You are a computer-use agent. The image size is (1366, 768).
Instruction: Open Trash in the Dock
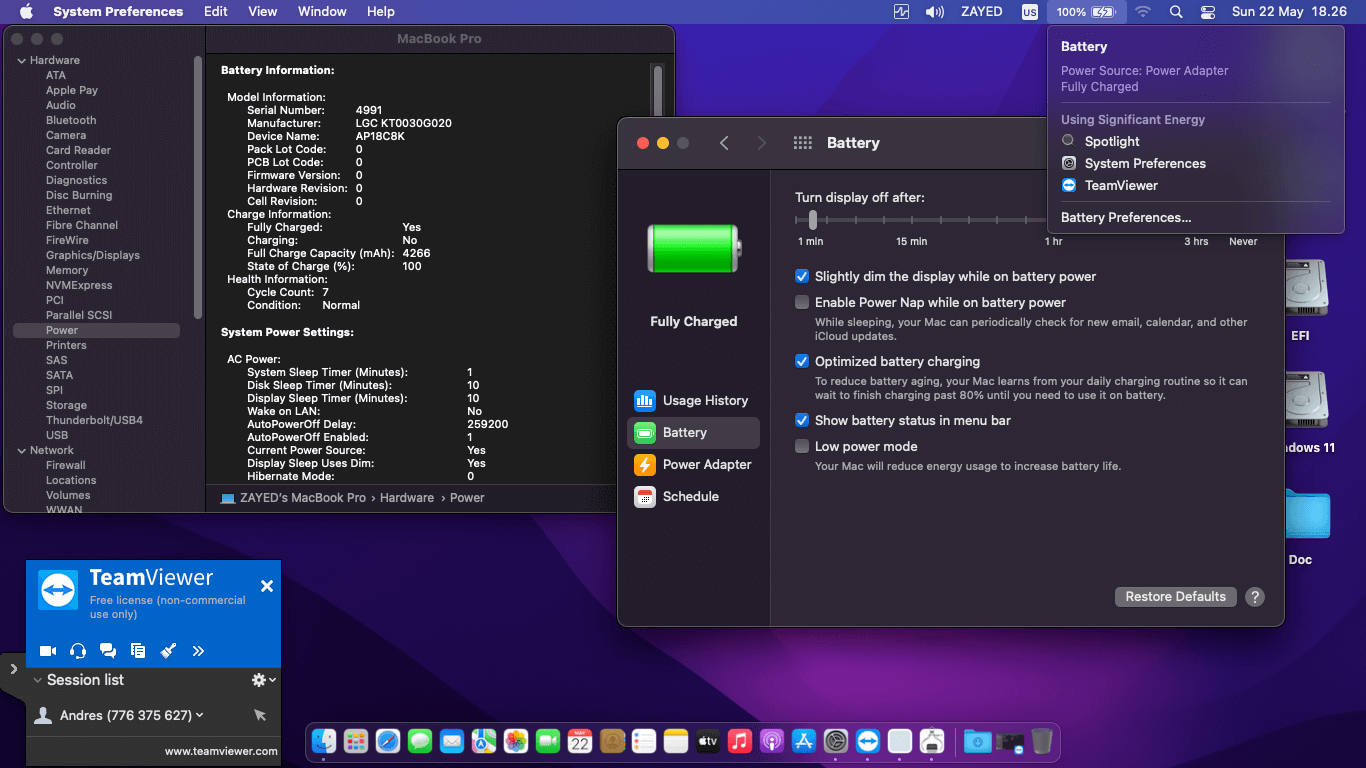pos(1042,741)
